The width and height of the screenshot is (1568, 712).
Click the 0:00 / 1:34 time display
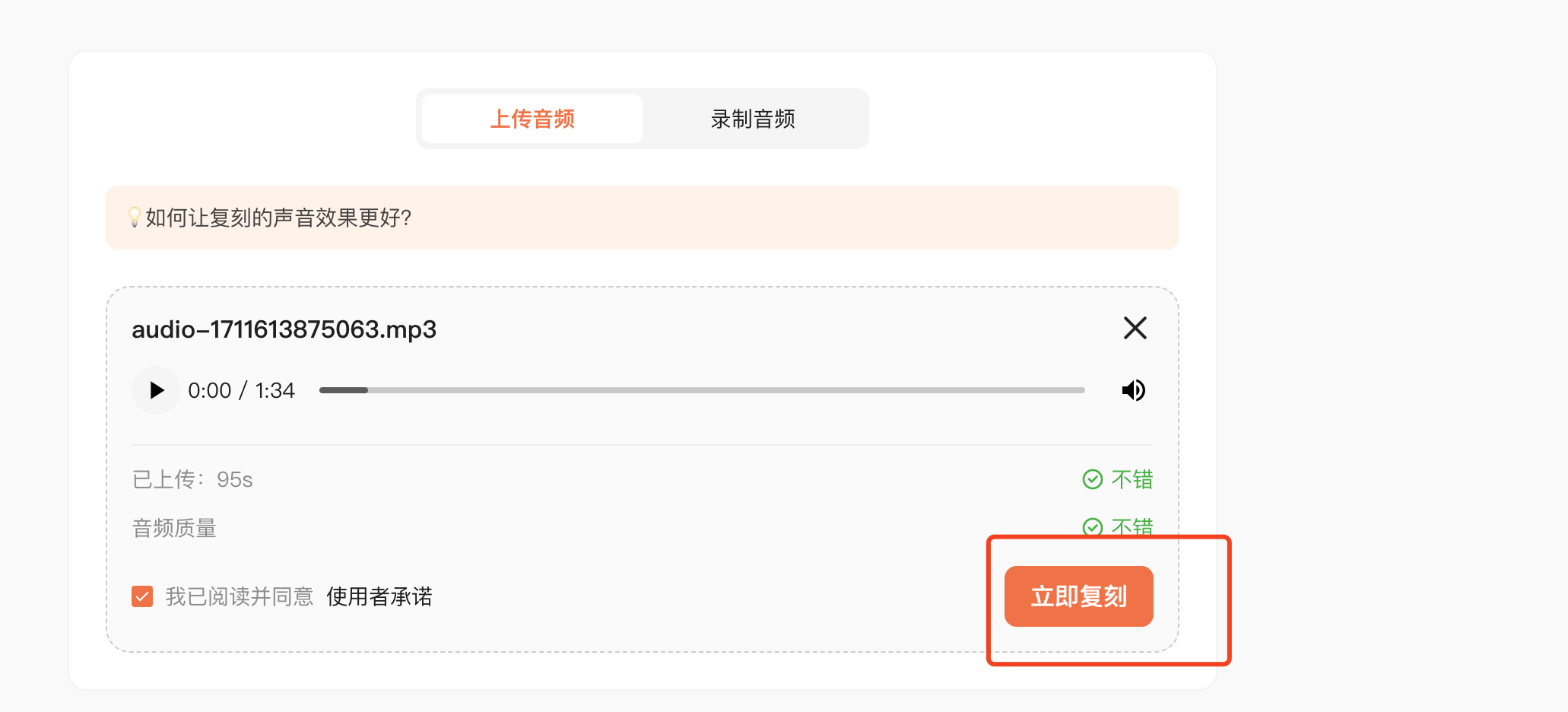(241, 390)
